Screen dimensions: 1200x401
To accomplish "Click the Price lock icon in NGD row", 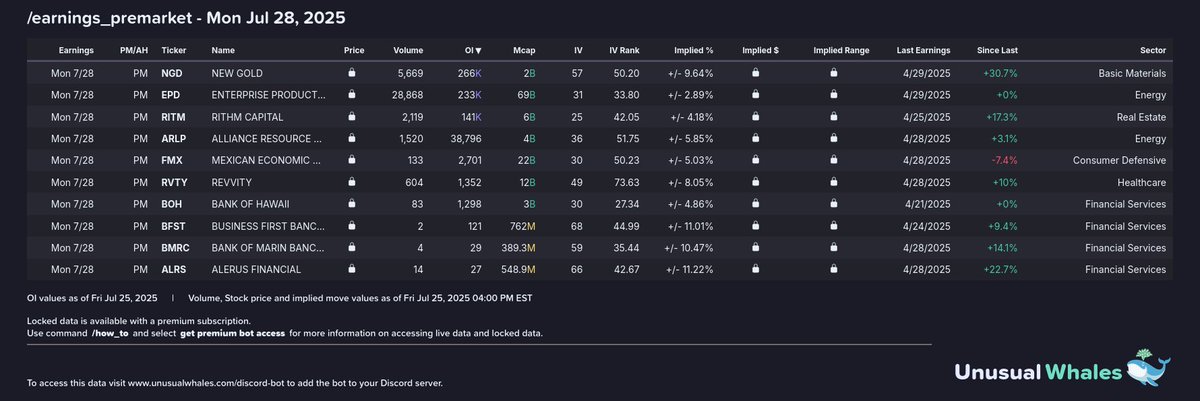I will click(352, 73).
